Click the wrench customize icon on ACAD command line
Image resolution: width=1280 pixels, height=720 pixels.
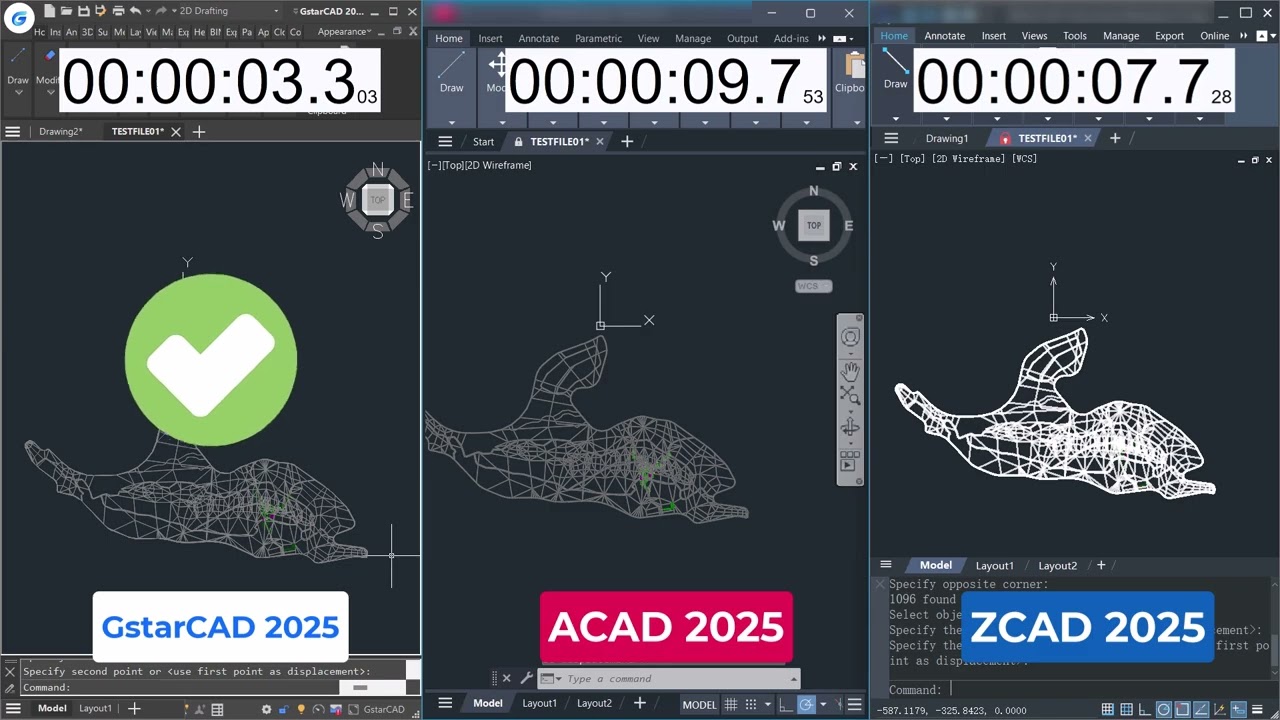[x=526, y=679]
